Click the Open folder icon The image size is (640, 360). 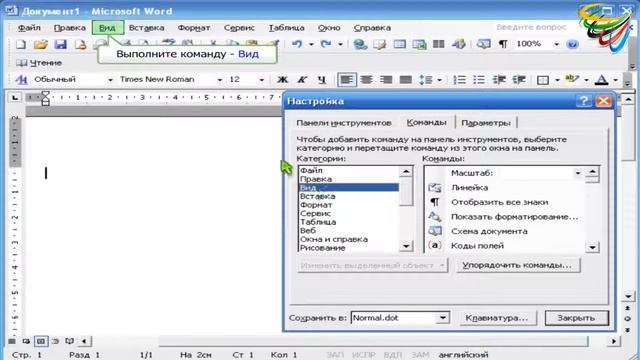click(x=41, y=44)
